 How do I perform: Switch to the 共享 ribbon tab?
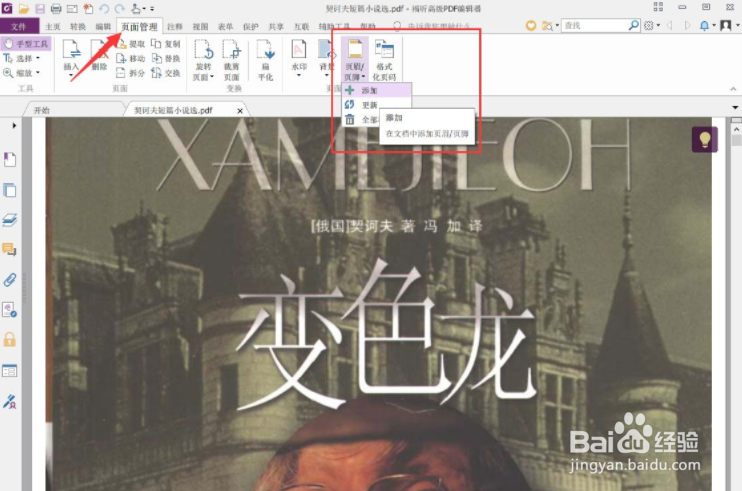276,26
